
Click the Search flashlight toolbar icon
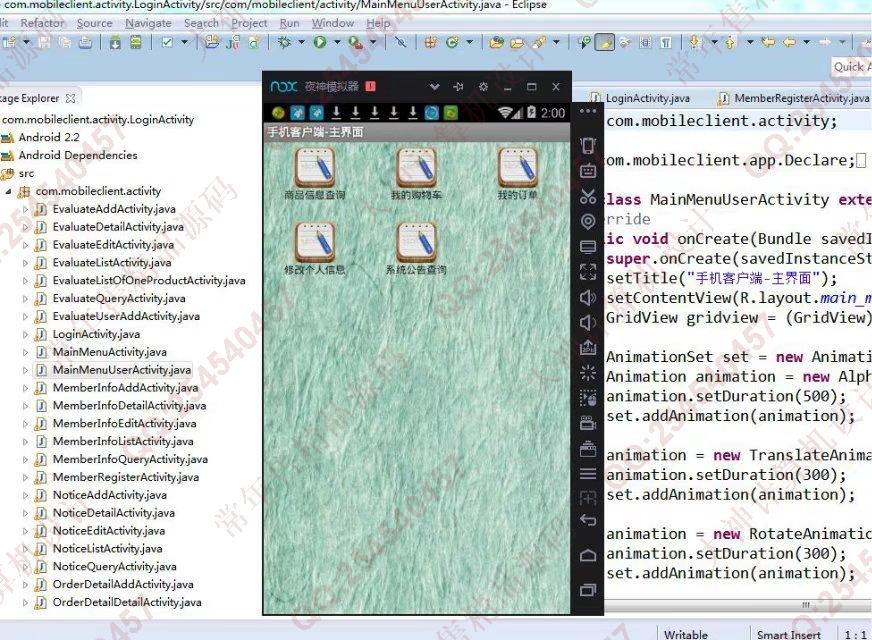tap(538, 42)
